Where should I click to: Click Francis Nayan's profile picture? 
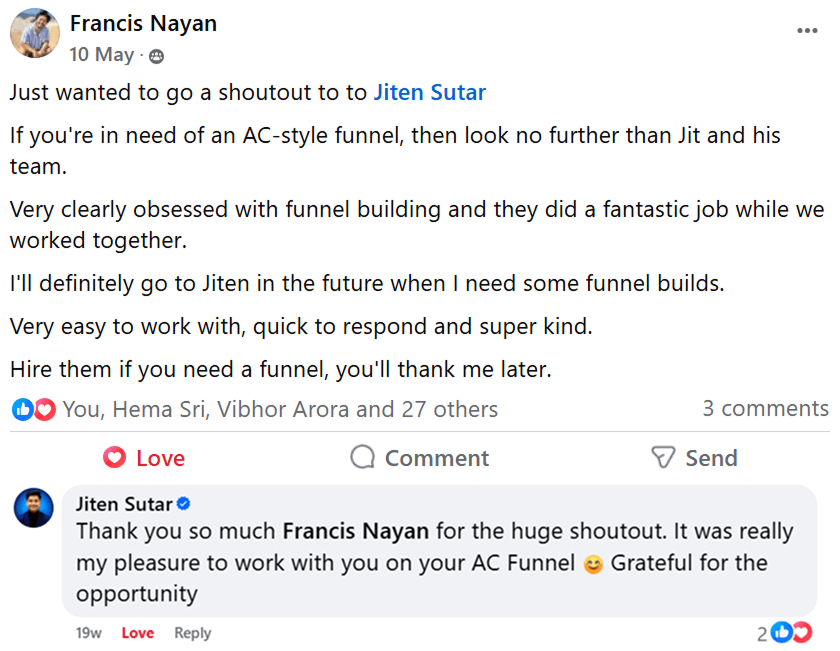tap(34, 34)
